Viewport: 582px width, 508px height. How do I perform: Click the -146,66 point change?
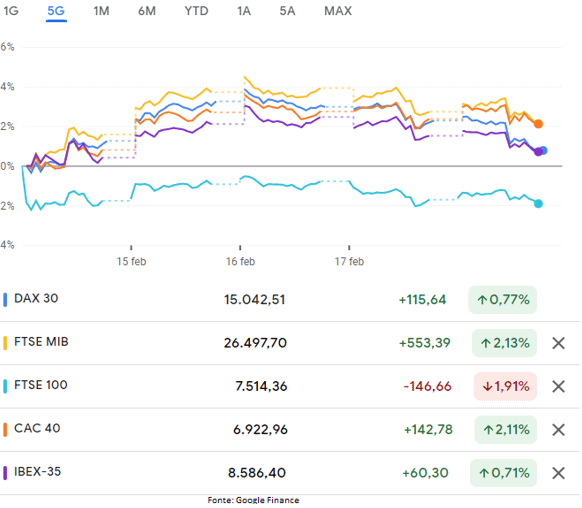pyautogui.click(x=428, y=387)
